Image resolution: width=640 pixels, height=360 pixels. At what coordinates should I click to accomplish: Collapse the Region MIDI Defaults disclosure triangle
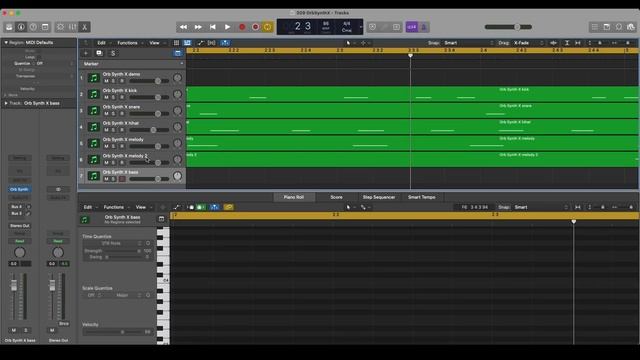tap(6, 42)
